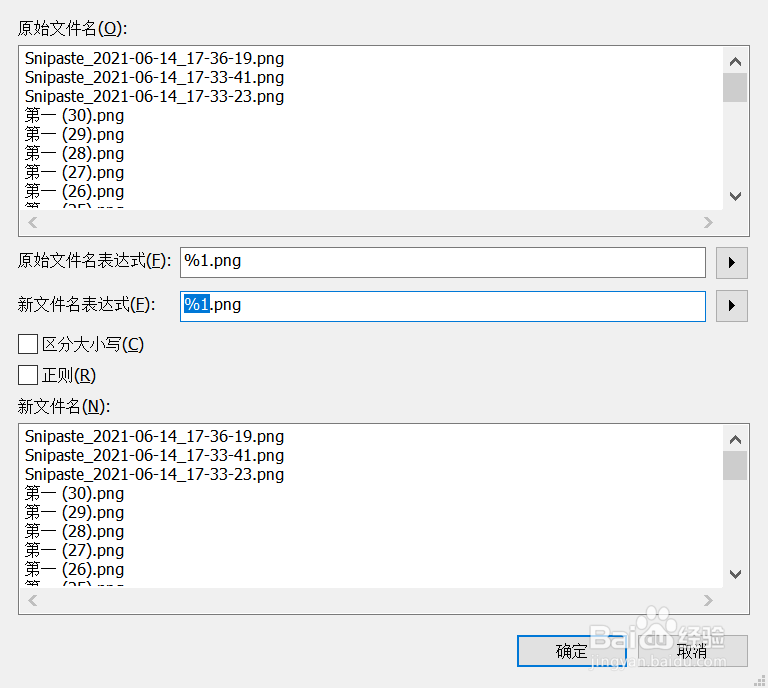
Task: Select 第一 (30).png in new filenames list
Action: (74, 494)
